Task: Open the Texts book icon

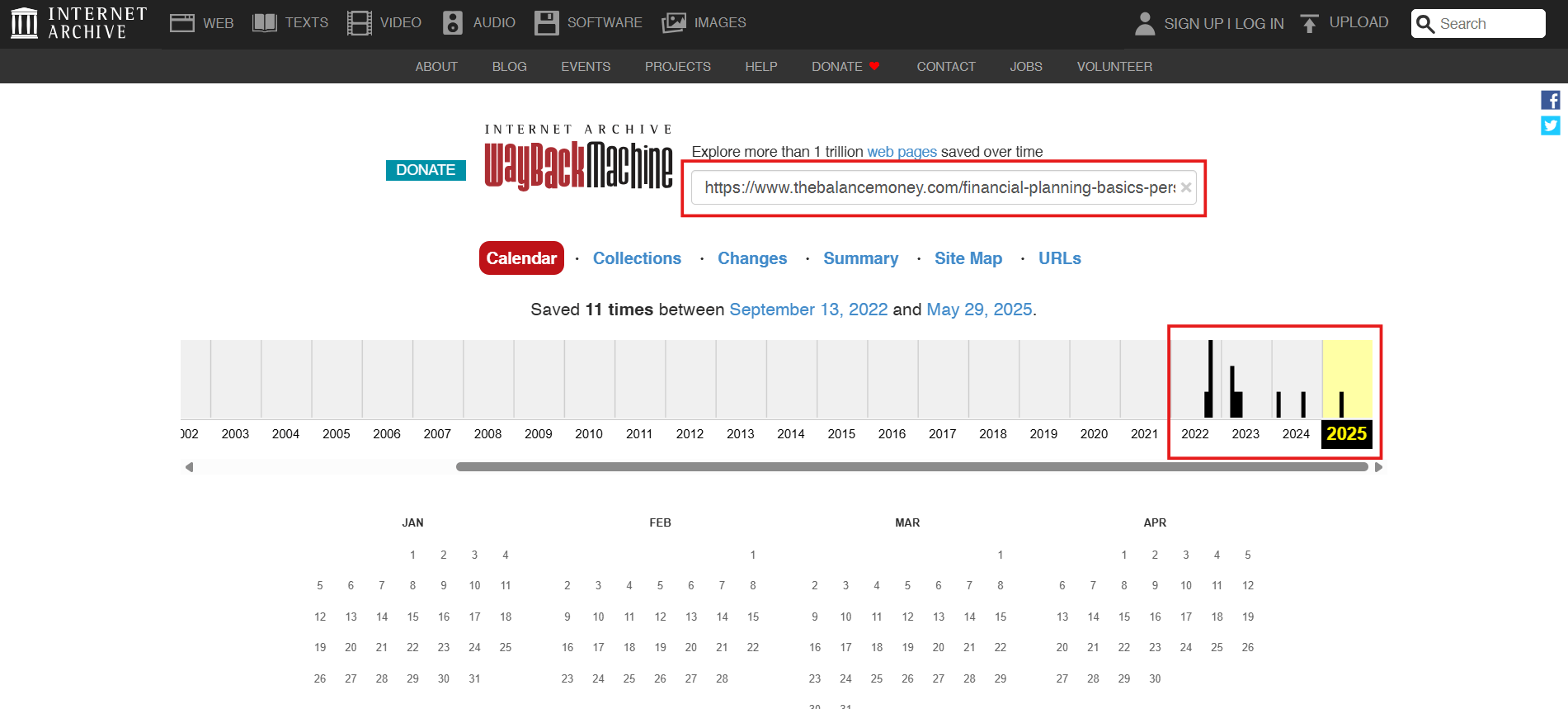Action: (264, 23)
